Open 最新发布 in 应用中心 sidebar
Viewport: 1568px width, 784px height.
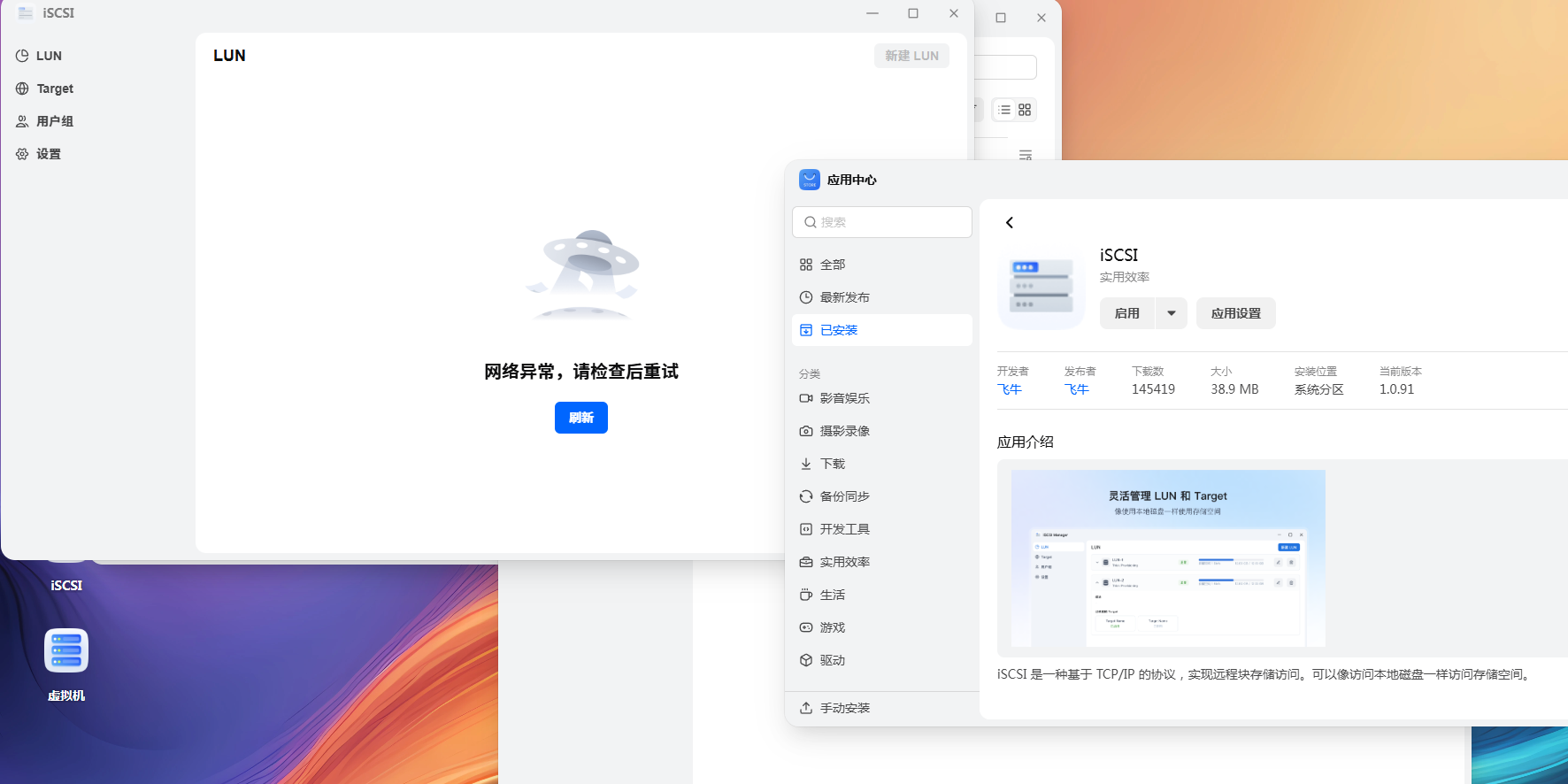pos(882,297)
